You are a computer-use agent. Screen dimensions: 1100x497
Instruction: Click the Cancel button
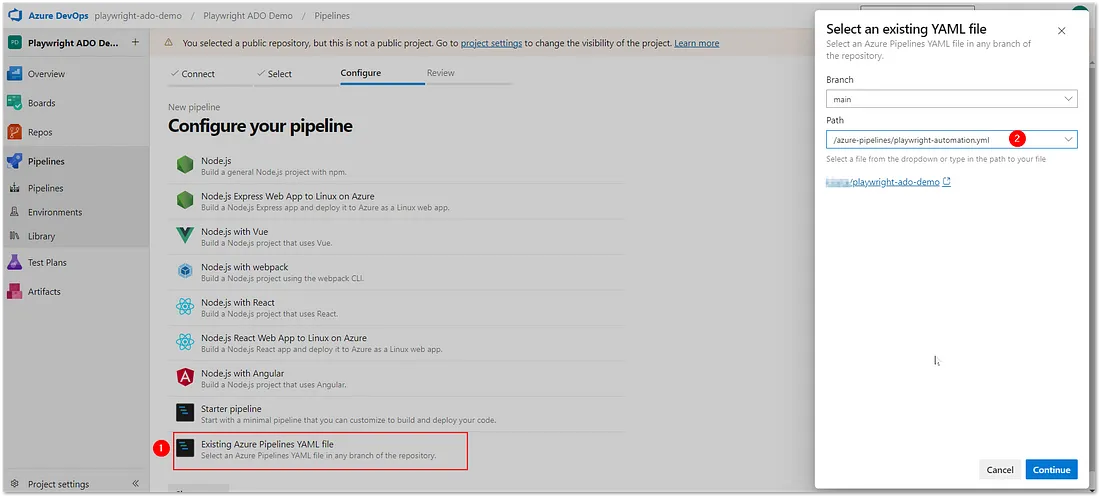tap(1000, 470)
